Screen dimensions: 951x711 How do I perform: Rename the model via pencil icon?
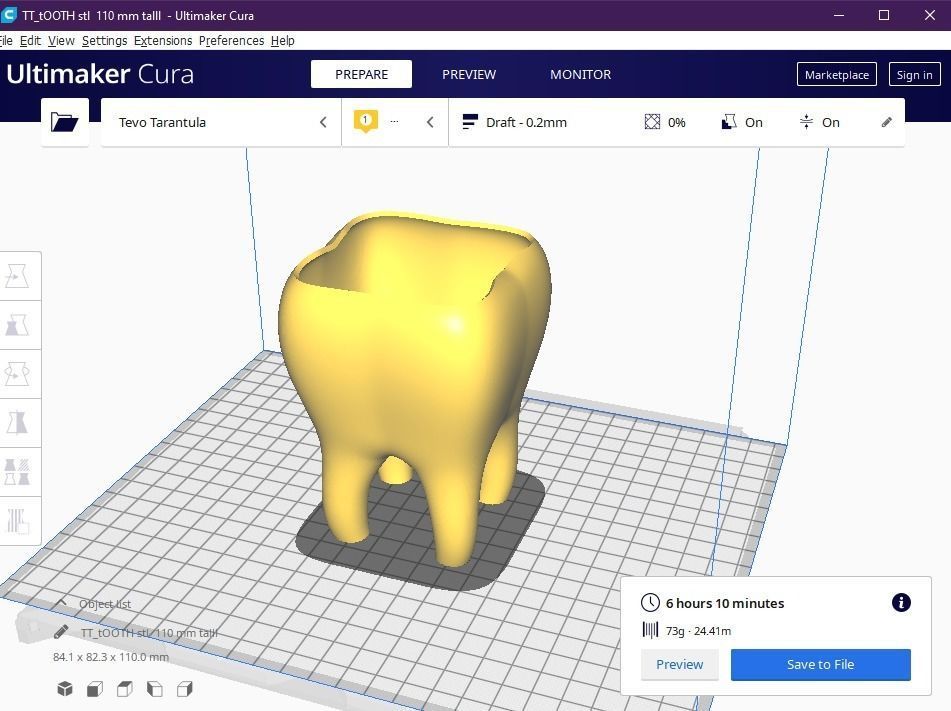click(61, 632)
